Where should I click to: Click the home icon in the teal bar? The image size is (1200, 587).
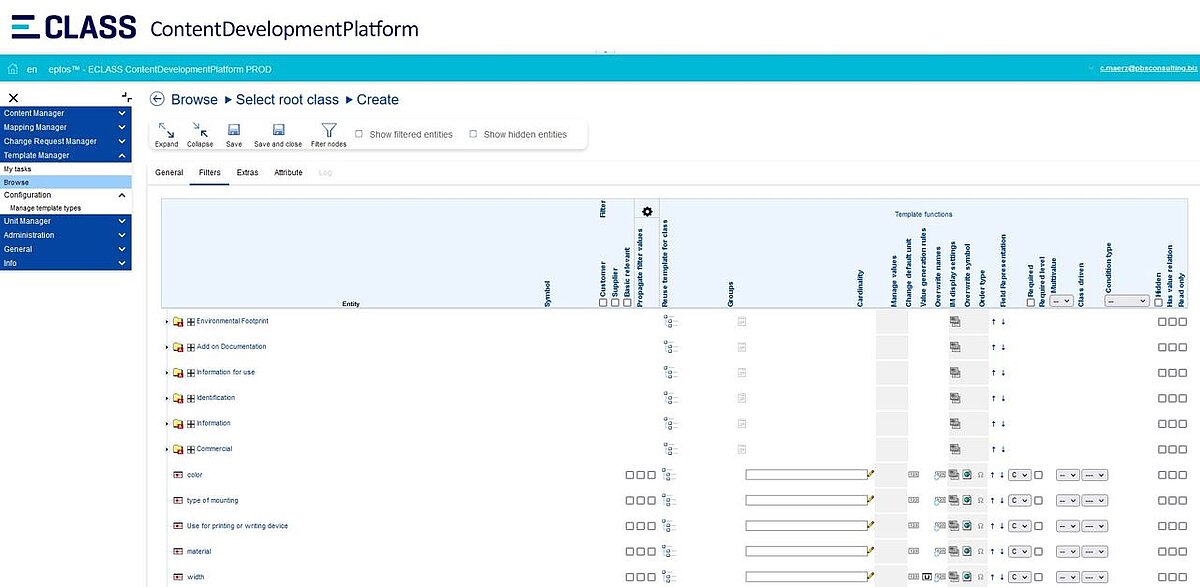tap(13, 69)
